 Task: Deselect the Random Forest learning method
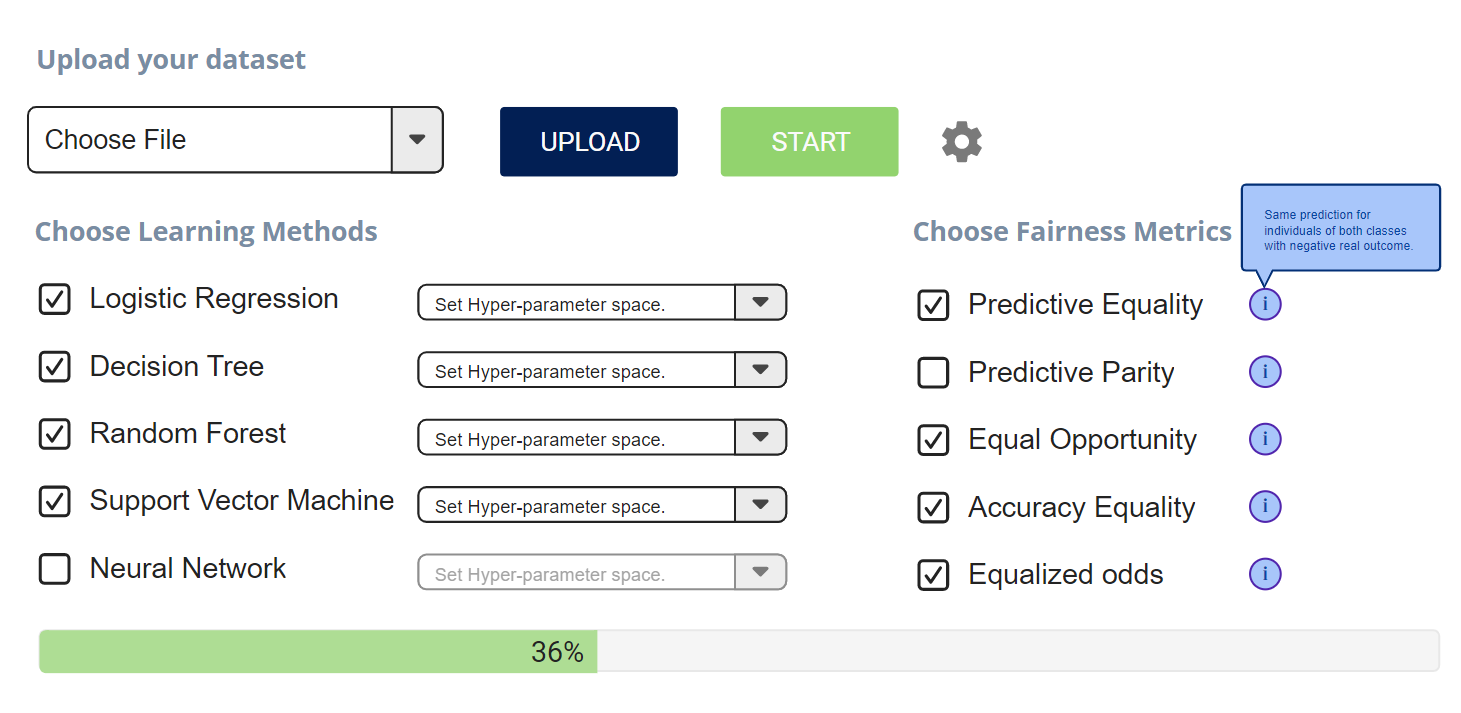54,434
